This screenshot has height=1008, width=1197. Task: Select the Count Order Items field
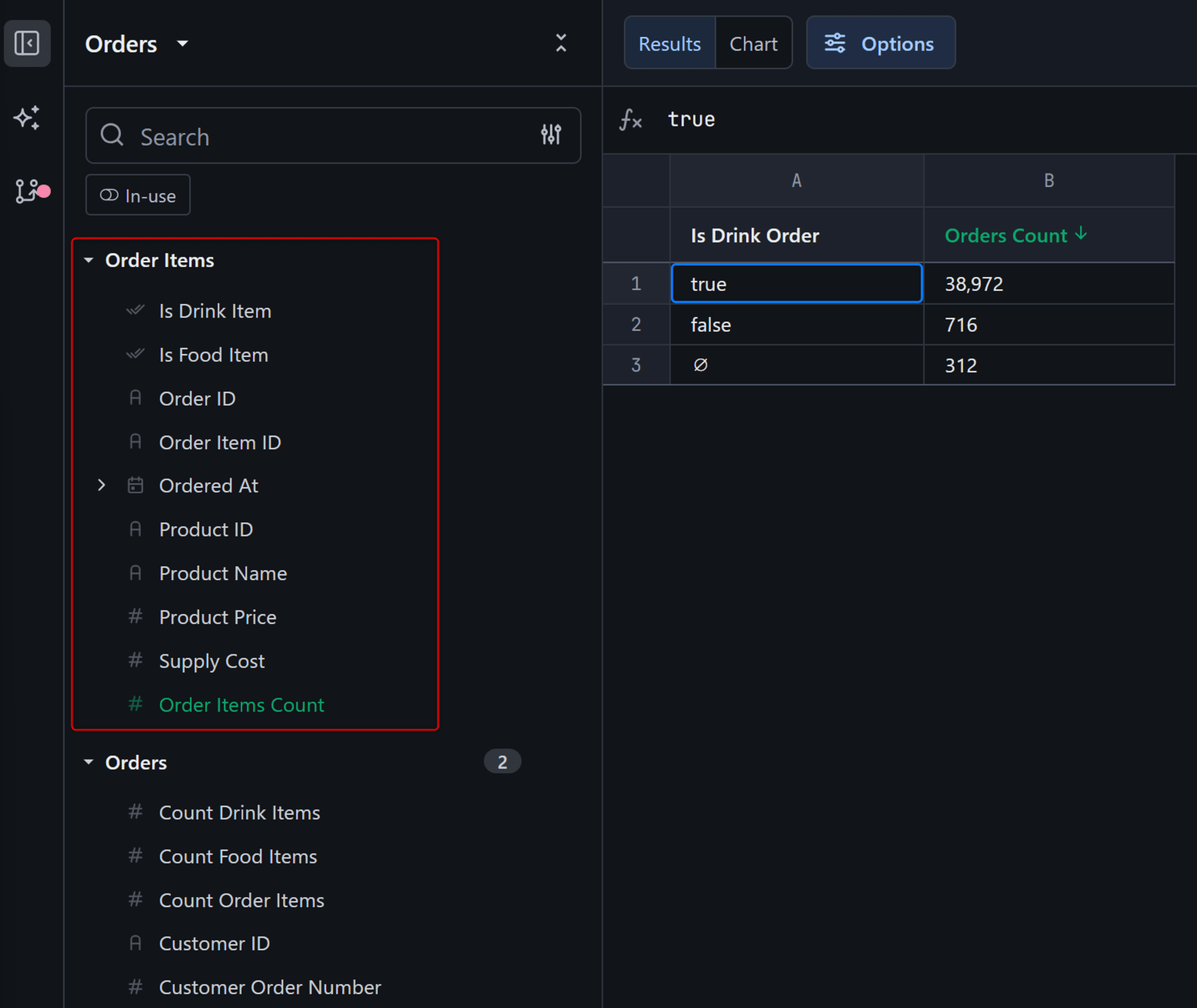point(242,900)
